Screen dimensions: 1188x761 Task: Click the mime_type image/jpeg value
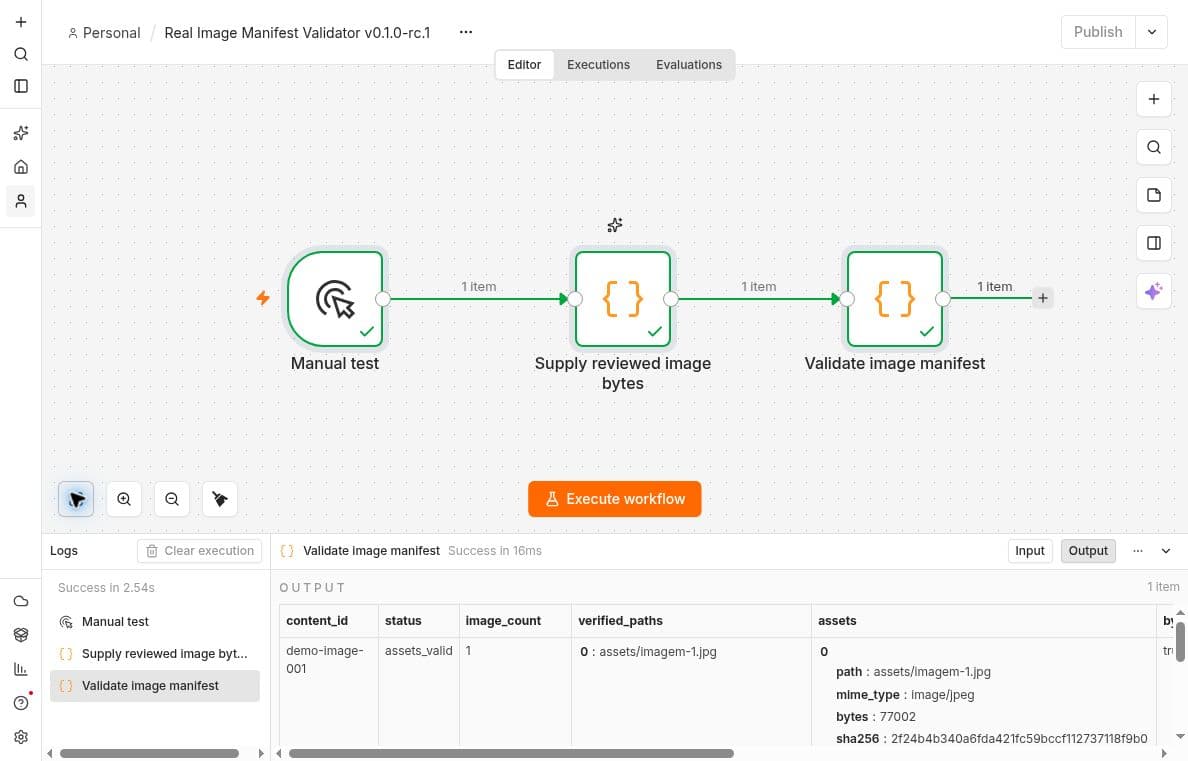tap(944, 694)
